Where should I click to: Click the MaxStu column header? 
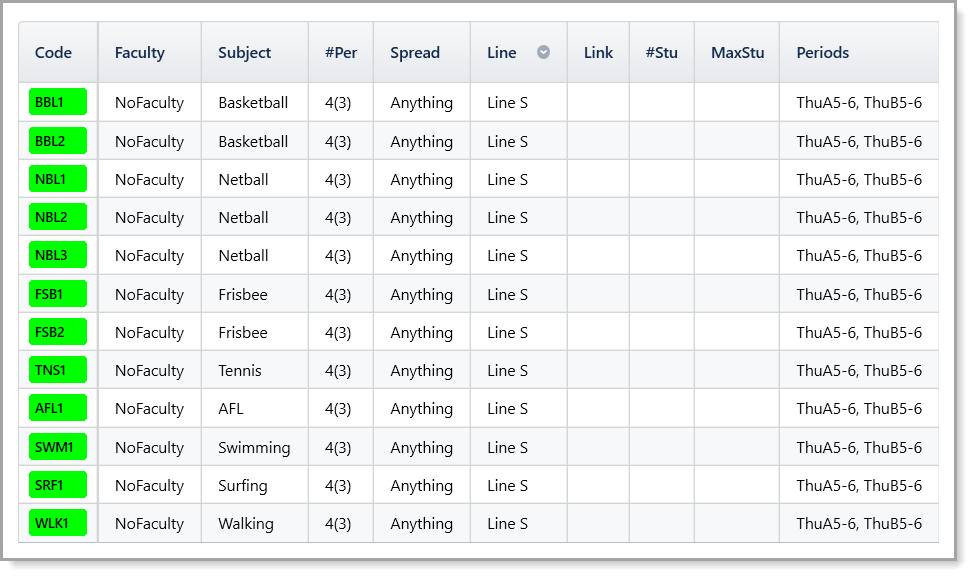click(737, 53)
